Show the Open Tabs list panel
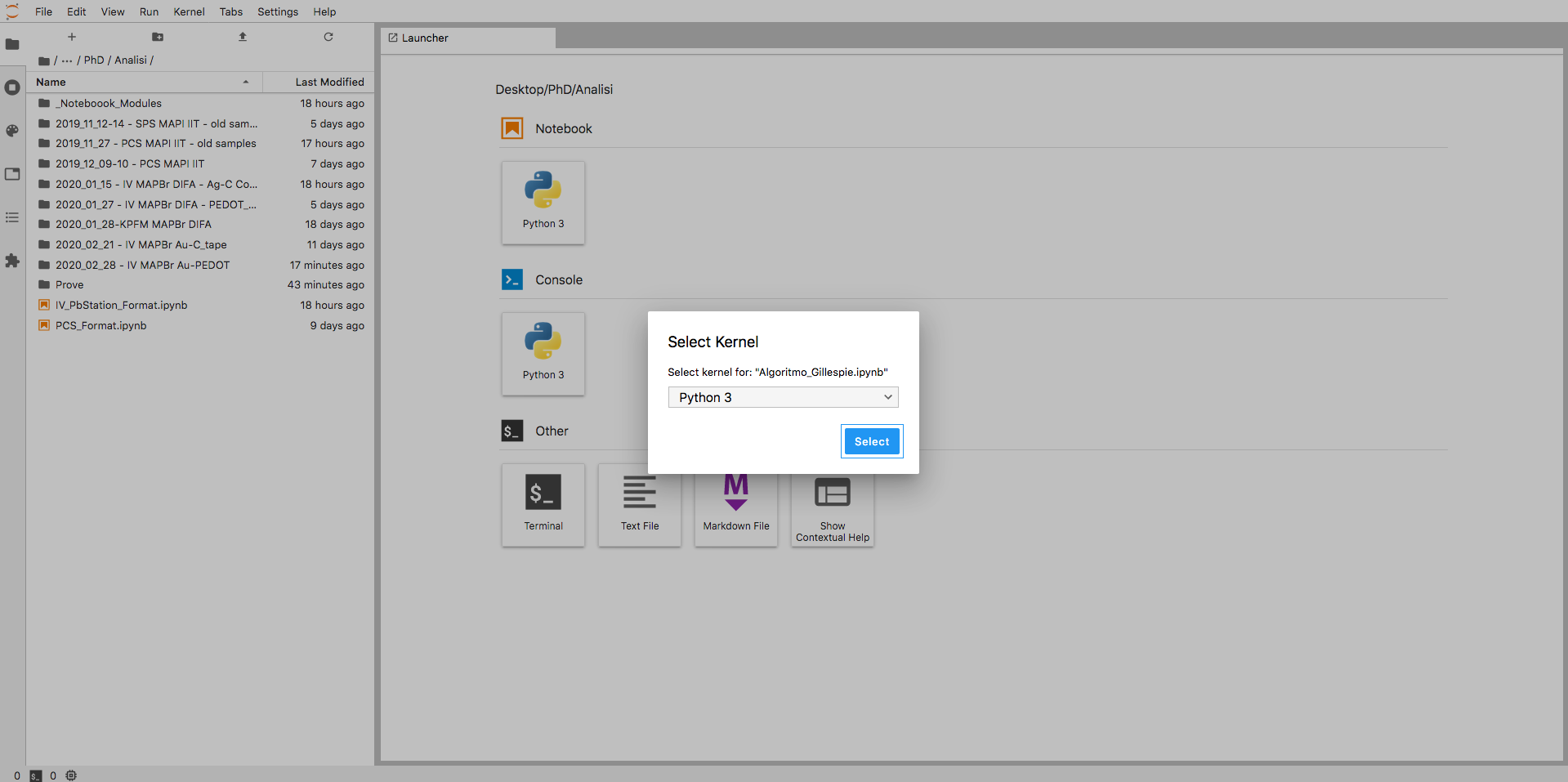The image size is (1568, 782). coord(12,217)
